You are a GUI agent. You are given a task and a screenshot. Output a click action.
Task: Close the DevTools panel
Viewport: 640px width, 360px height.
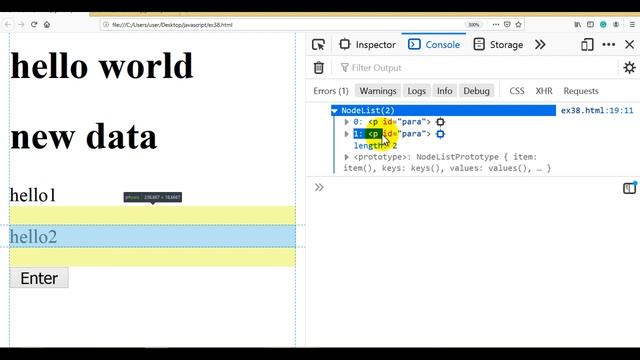pyautogui.click(x=629, y=44)
